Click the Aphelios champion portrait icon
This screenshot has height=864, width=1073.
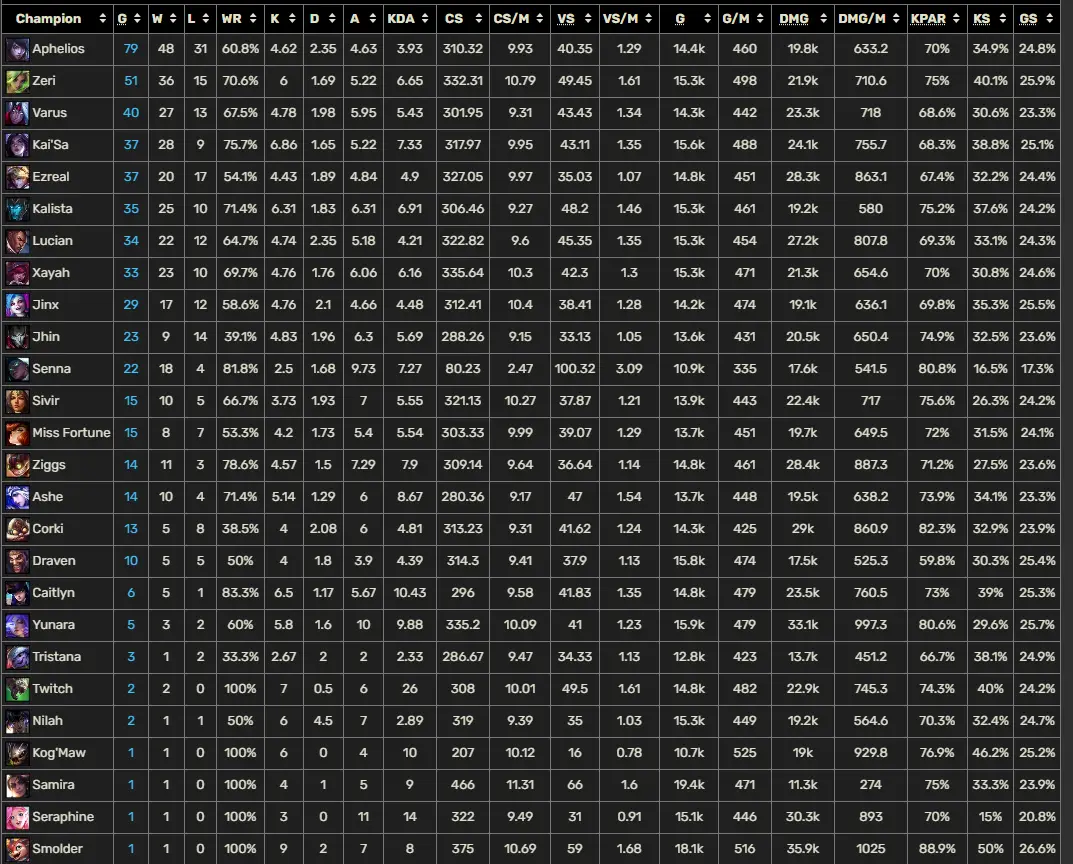(17, 49)
